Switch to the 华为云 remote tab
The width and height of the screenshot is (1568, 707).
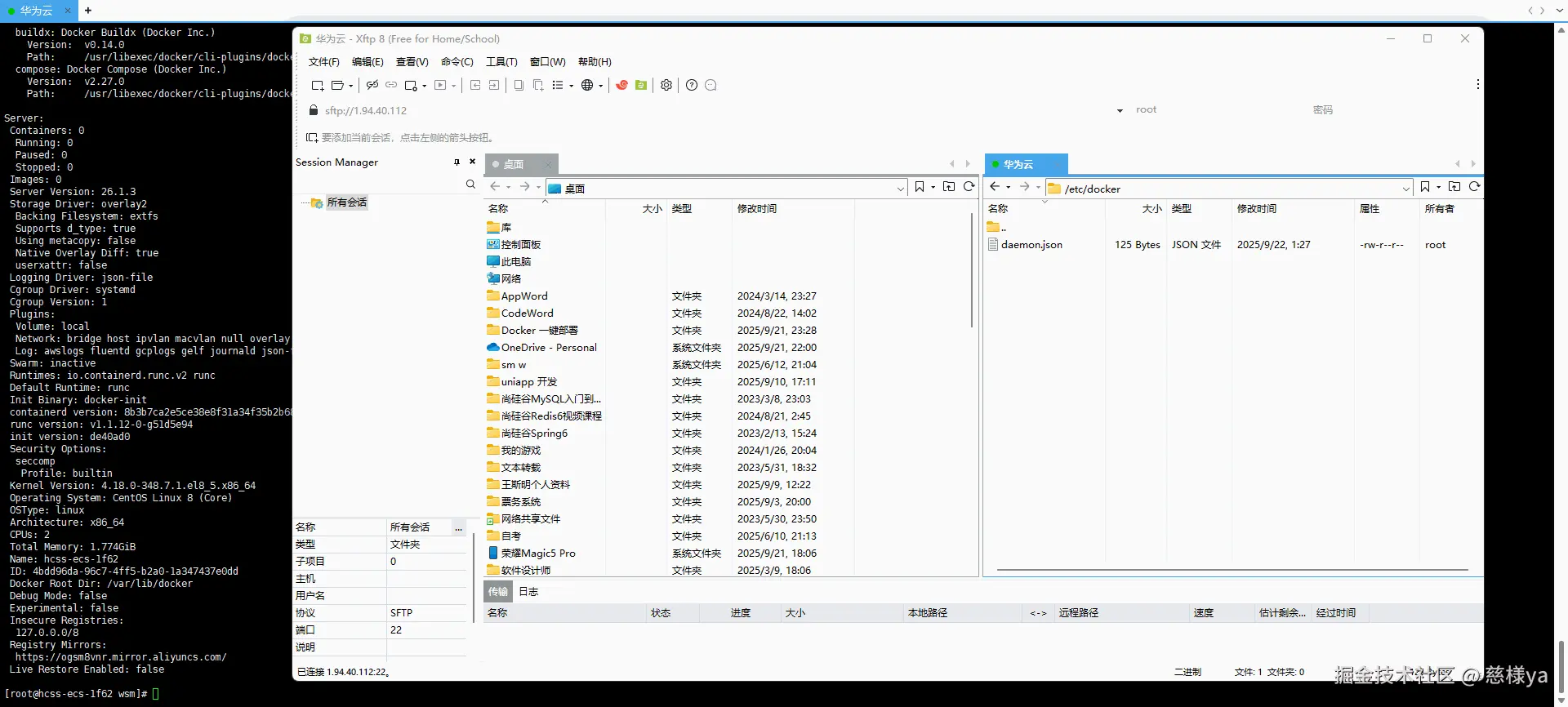point(1026,164)
